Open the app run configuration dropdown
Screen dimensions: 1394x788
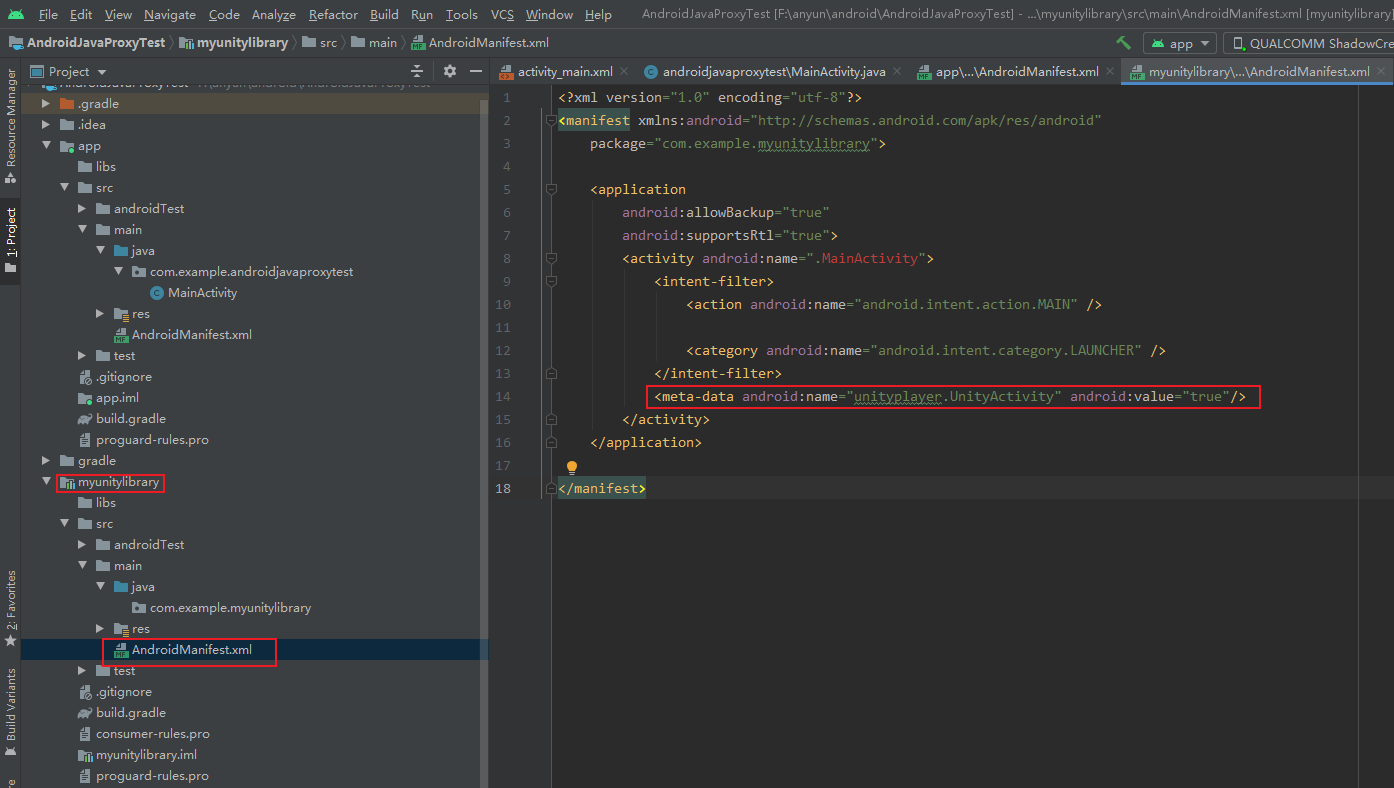click(x=1180, y=43)
